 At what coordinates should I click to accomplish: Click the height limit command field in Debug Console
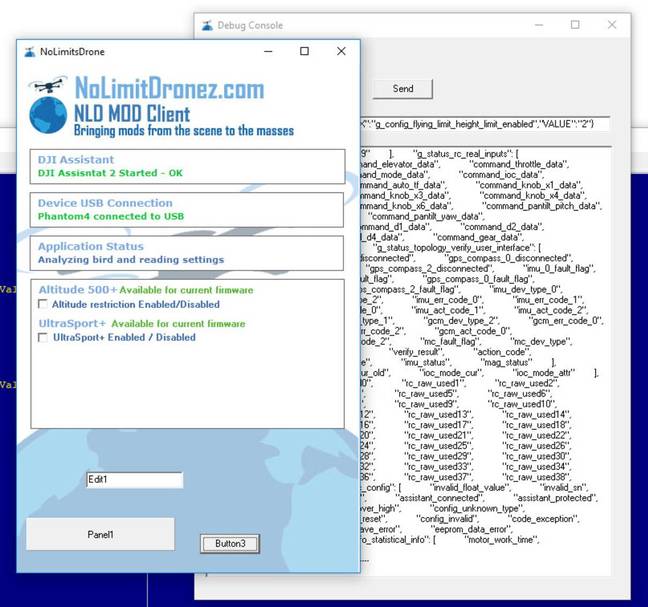(x=485, y=124)
